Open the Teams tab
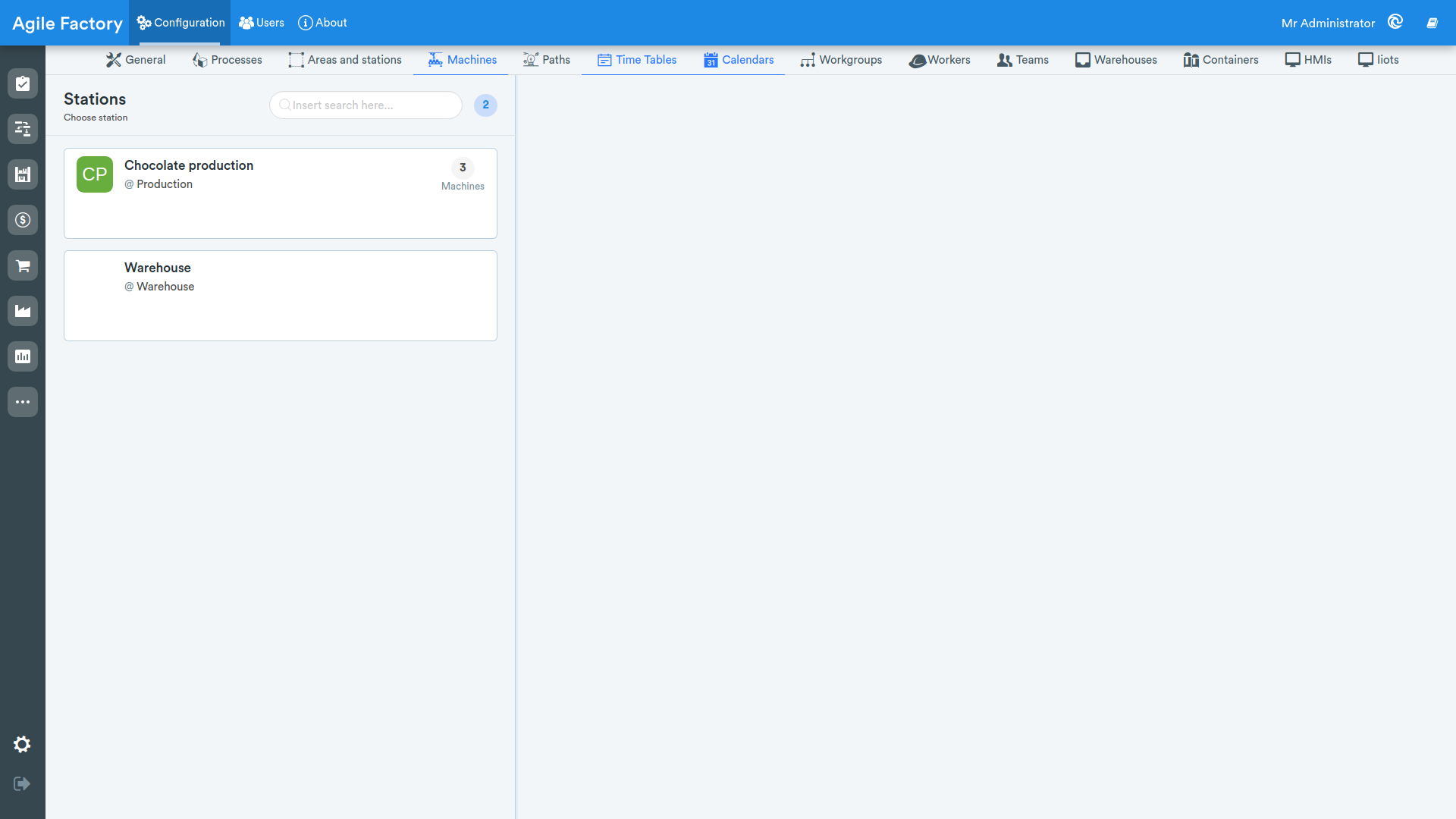1456x819 pixels. tap(1023, 60)
